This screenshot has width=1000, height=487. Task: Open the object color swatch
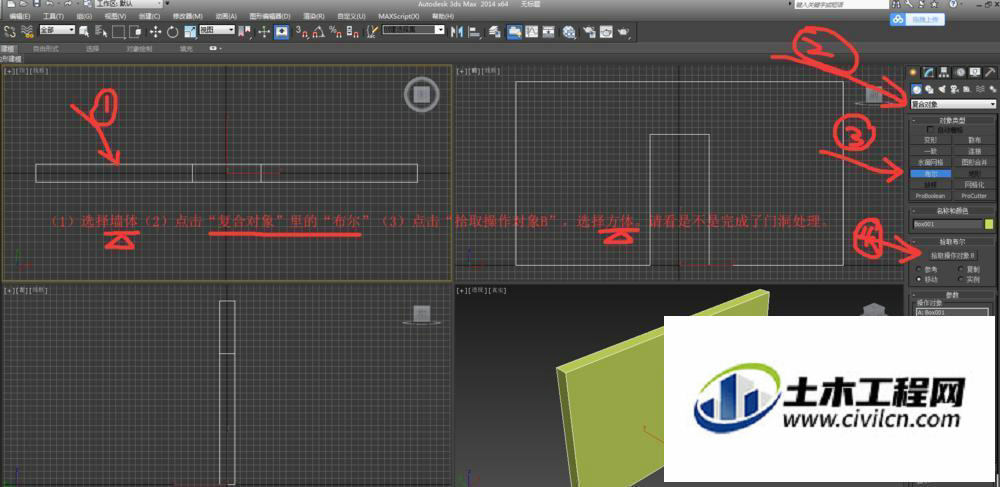[989, 224]
